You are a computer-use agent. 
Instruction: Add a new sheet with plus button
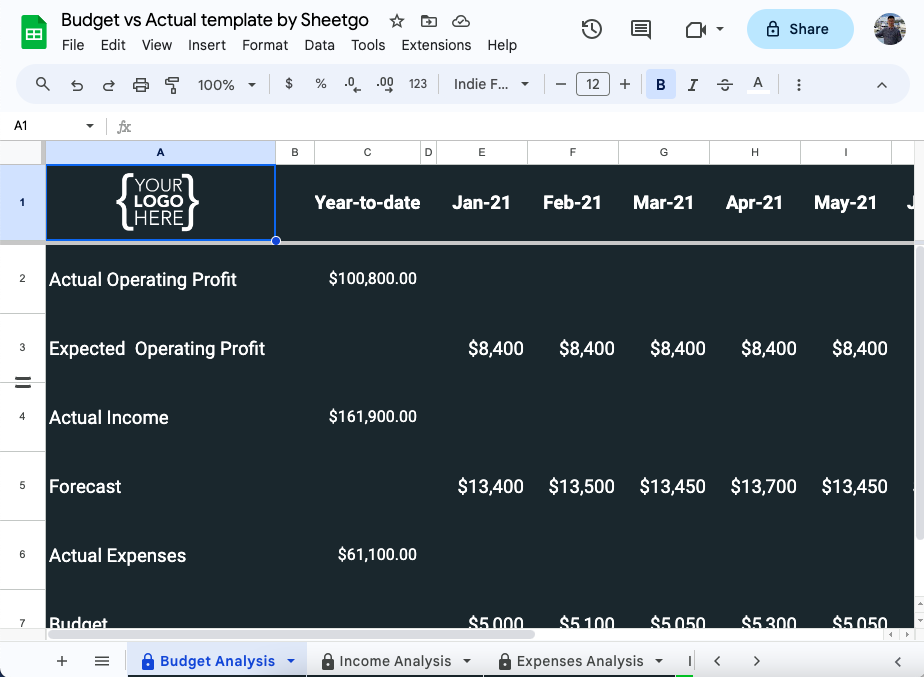(x=62, y=661)
